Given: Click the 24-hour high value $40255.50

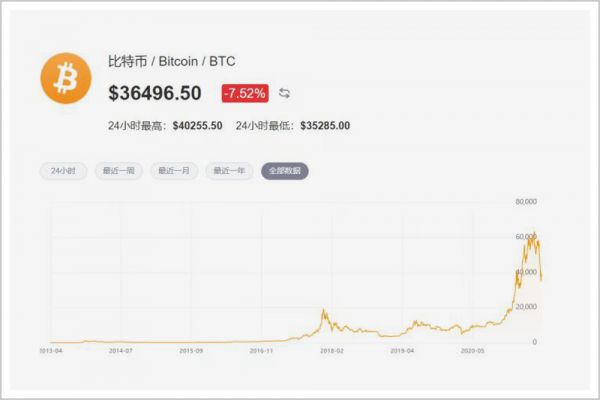Looking at the screenshot, I should pos(197,126).
